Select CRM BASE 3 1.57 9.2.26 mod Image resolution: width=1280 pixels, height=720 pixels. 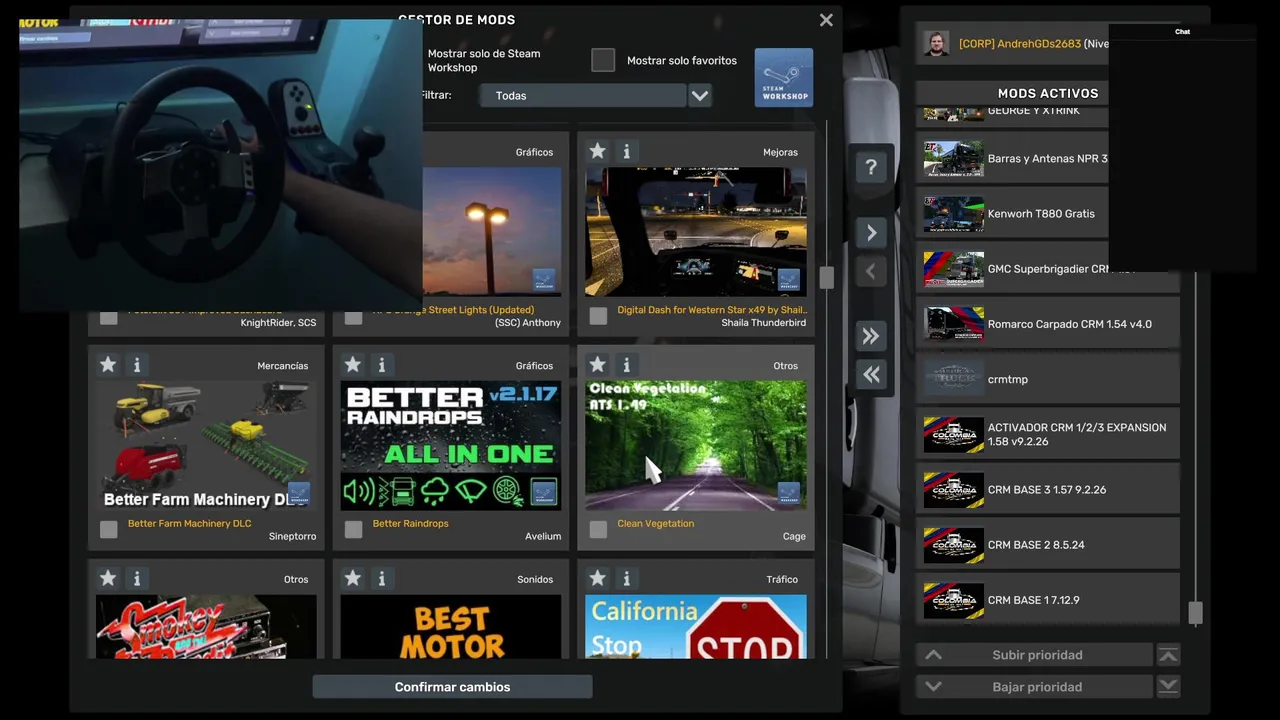click(1048, 490)
